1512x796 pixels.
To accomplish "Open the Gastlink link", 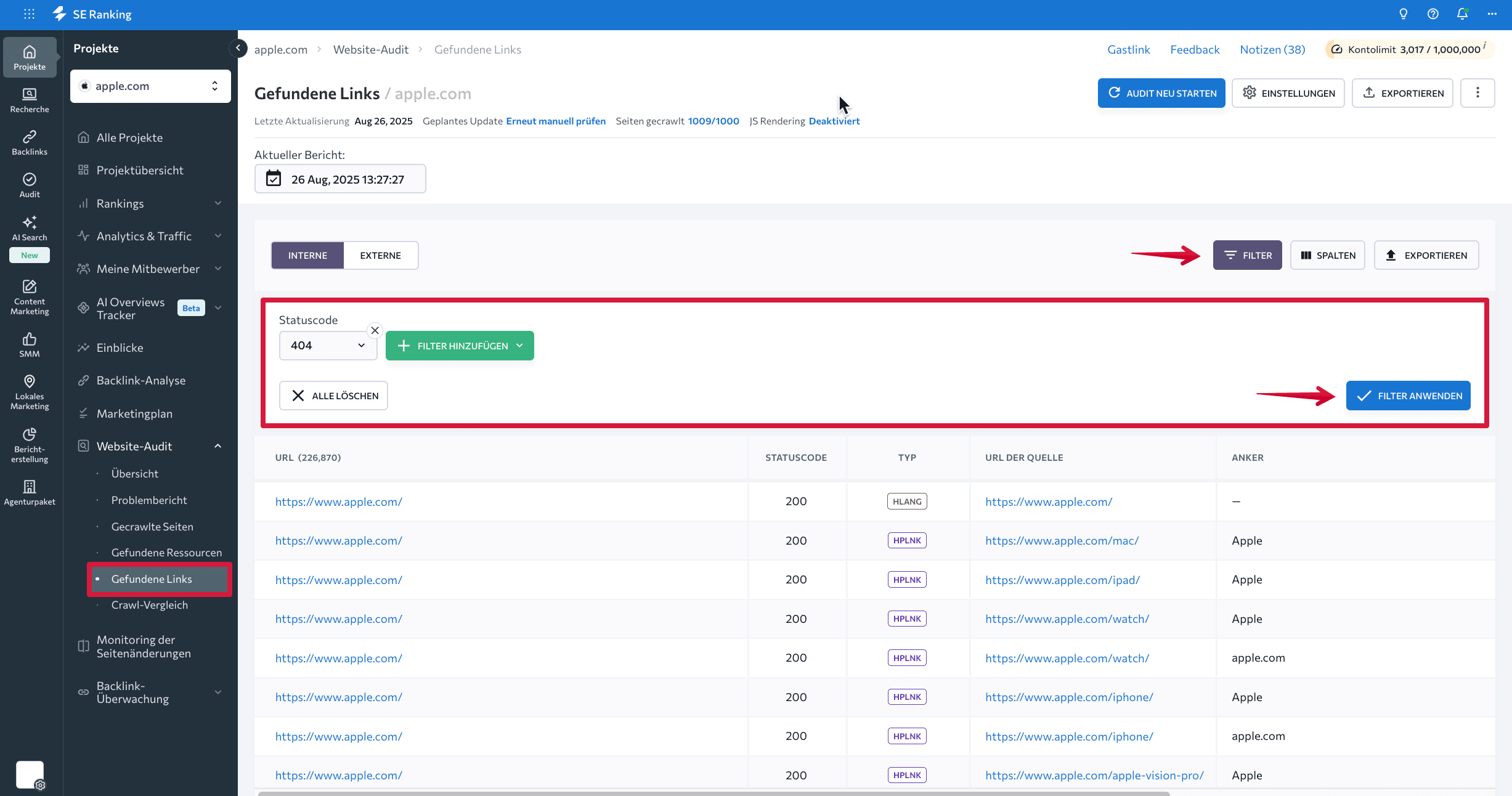I will 1128,49.
